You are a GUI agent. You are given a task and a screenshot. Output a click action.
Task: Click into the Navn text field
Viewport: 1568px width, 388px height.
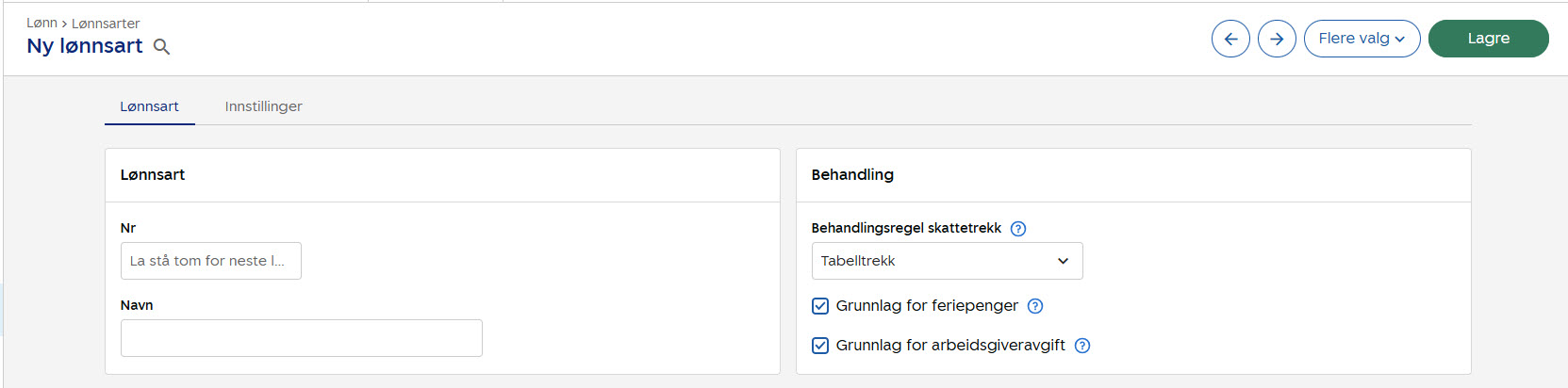click(x=301, y=338)
